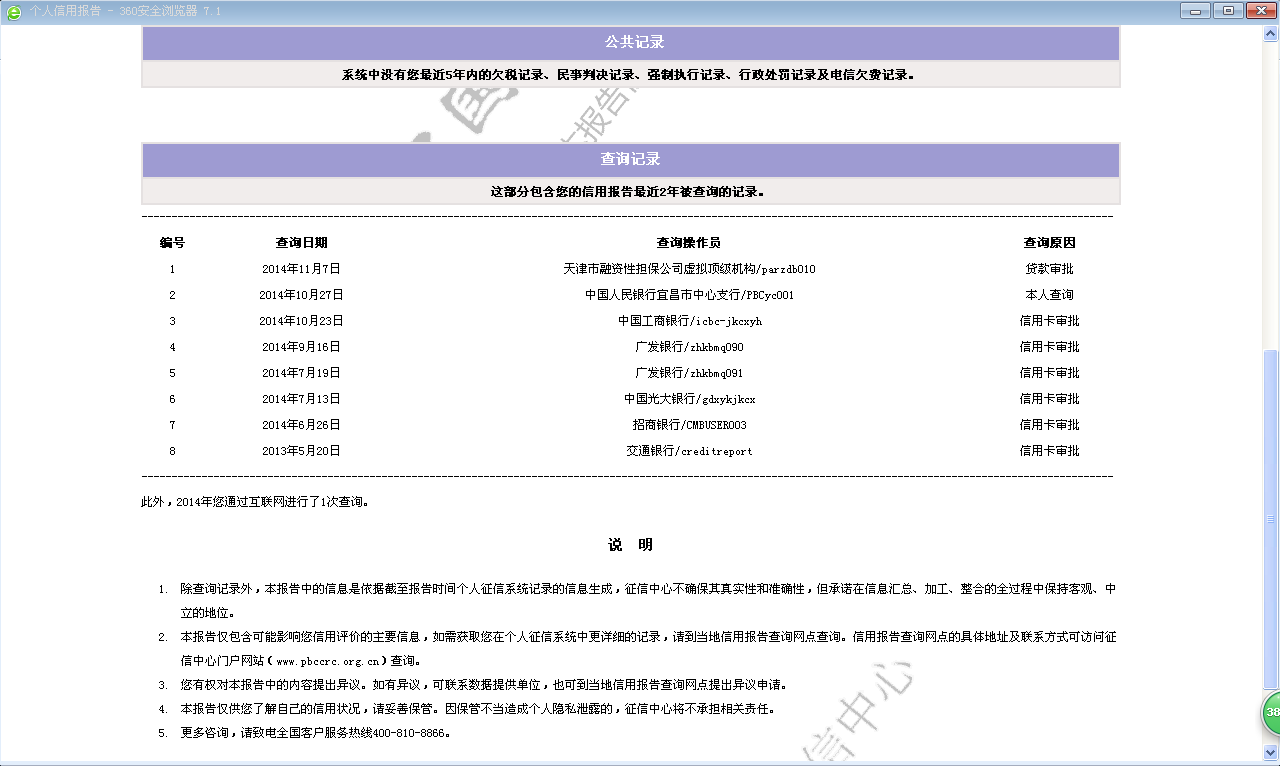Viewport: 1280px width, 766px height.
Task: Click the 编号 cell of the 中国光大银行 row
Action: point(172,399)
